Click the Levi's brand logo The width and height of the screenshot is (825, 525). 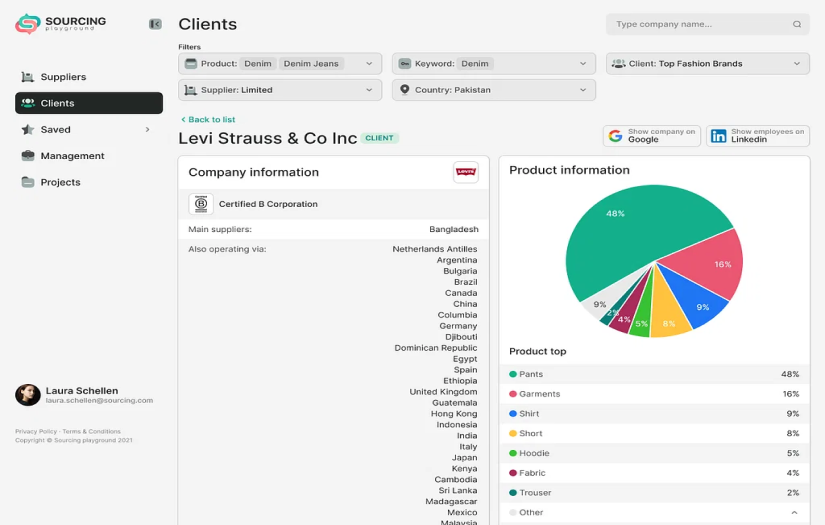click(465, 172)
